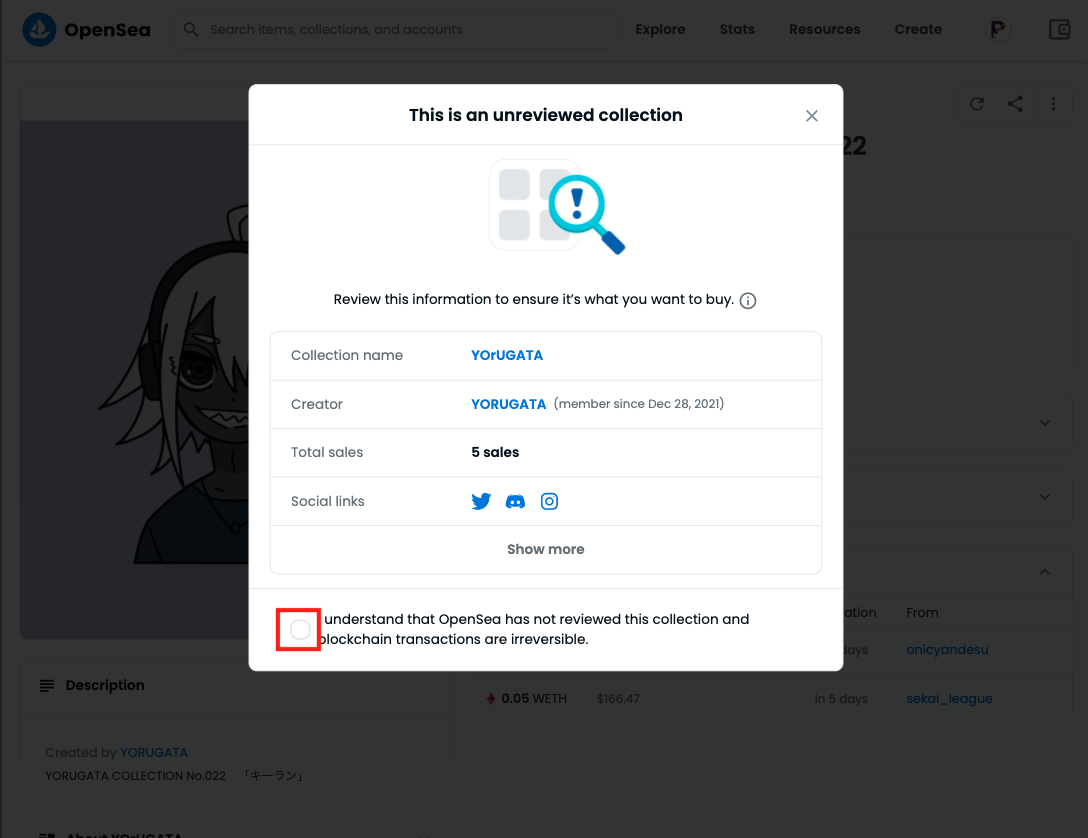
Task: Open the three-dot more options menu
Action: 1053,103
